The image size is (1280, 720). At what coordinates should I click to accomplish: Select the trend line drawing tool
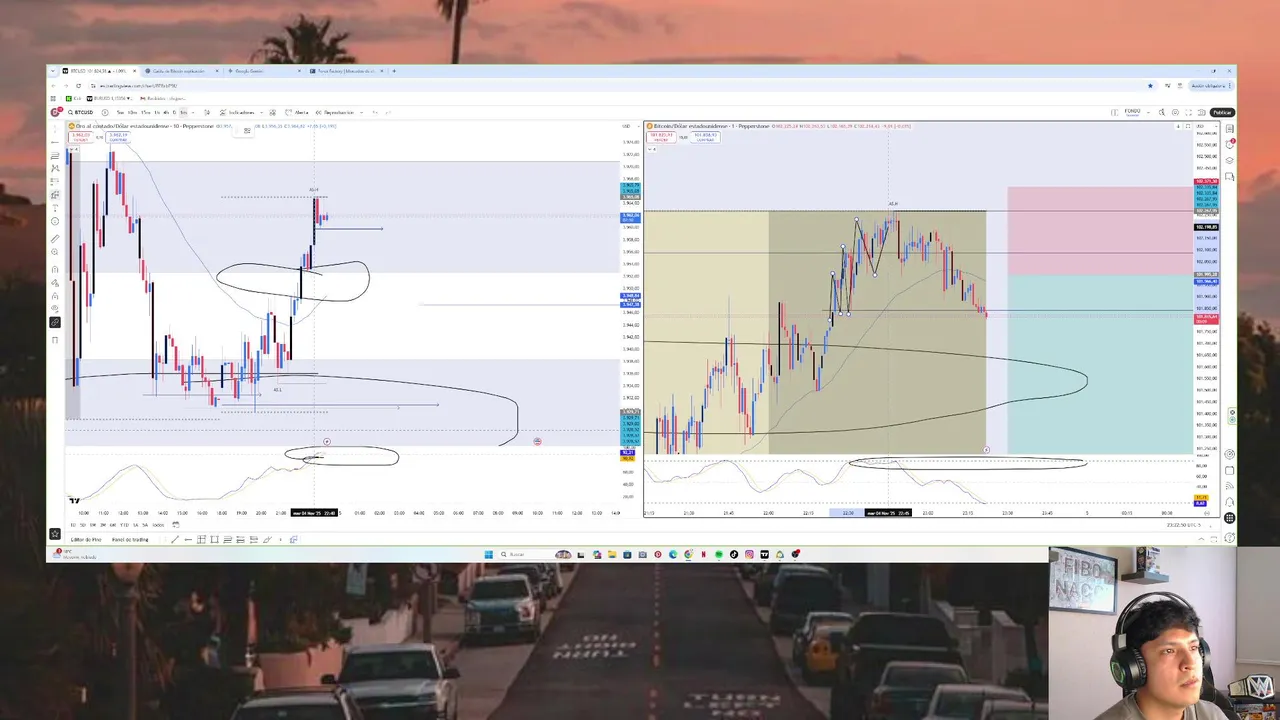55,142
